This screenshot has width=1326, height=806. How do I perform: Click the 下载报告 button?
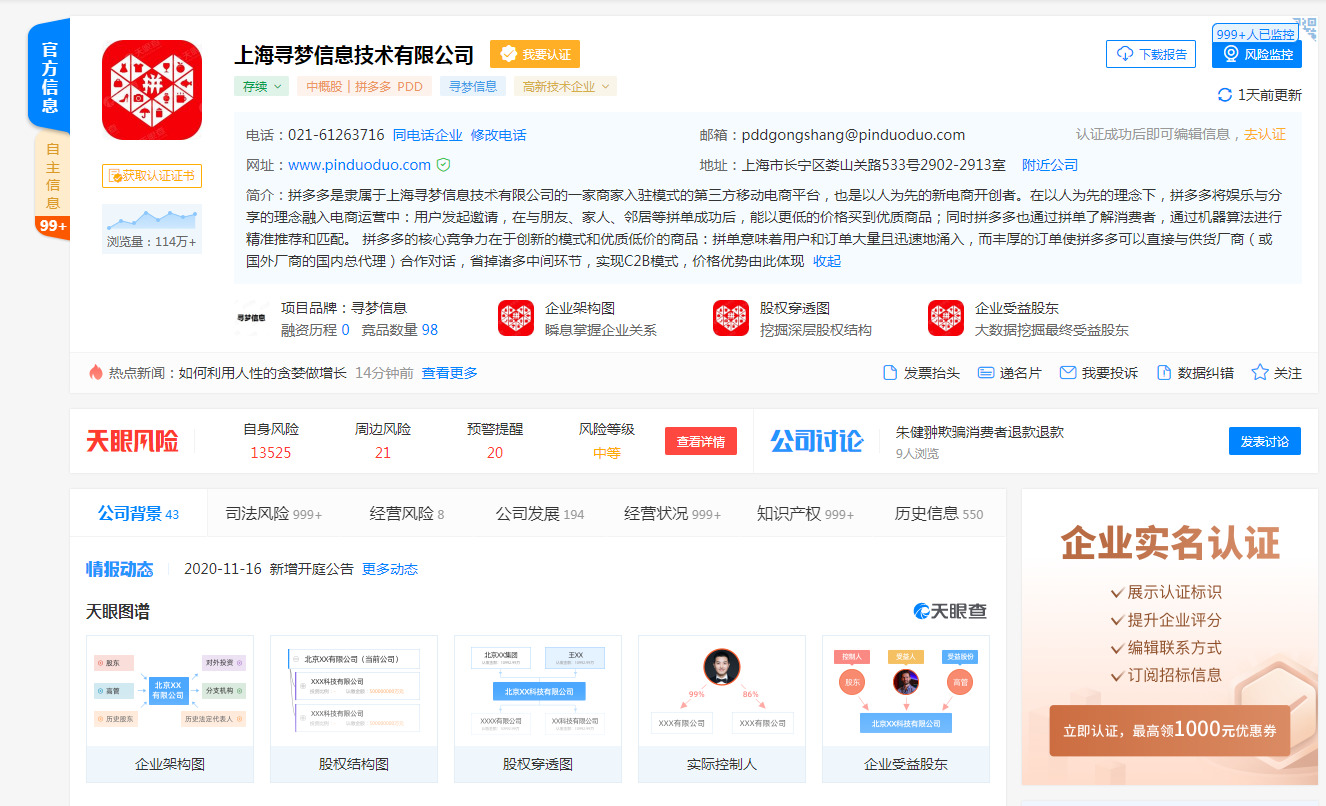coord(1151,54)
